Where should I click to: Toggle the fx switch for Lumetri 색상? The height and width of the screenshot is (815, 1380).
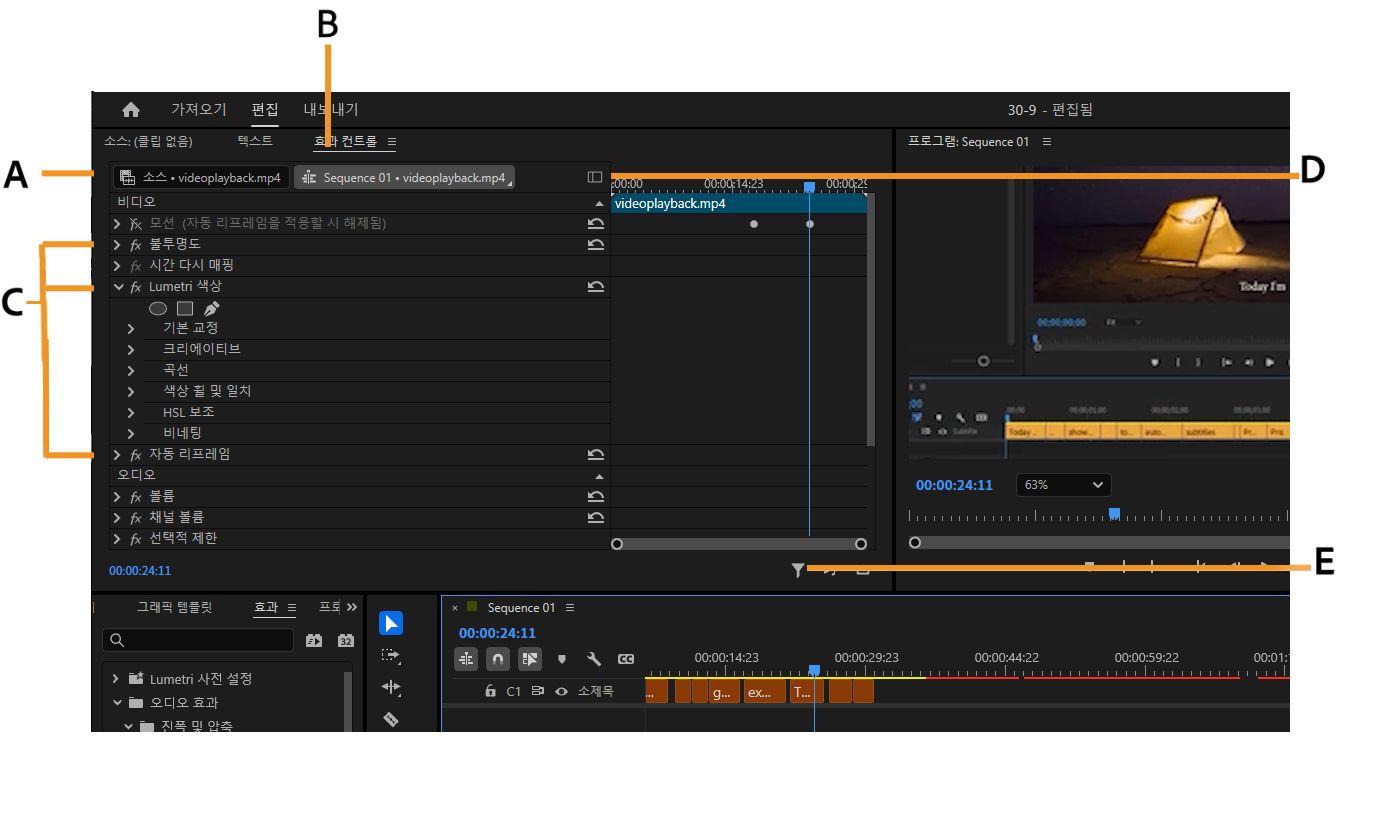[x=137, y=287]
